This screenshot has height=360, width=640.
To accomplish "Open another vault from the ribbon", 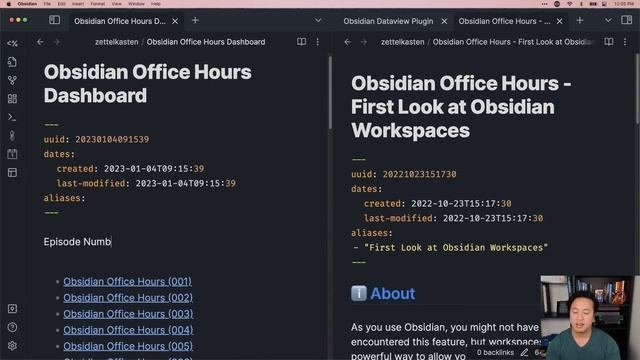I will pos(12,309).
